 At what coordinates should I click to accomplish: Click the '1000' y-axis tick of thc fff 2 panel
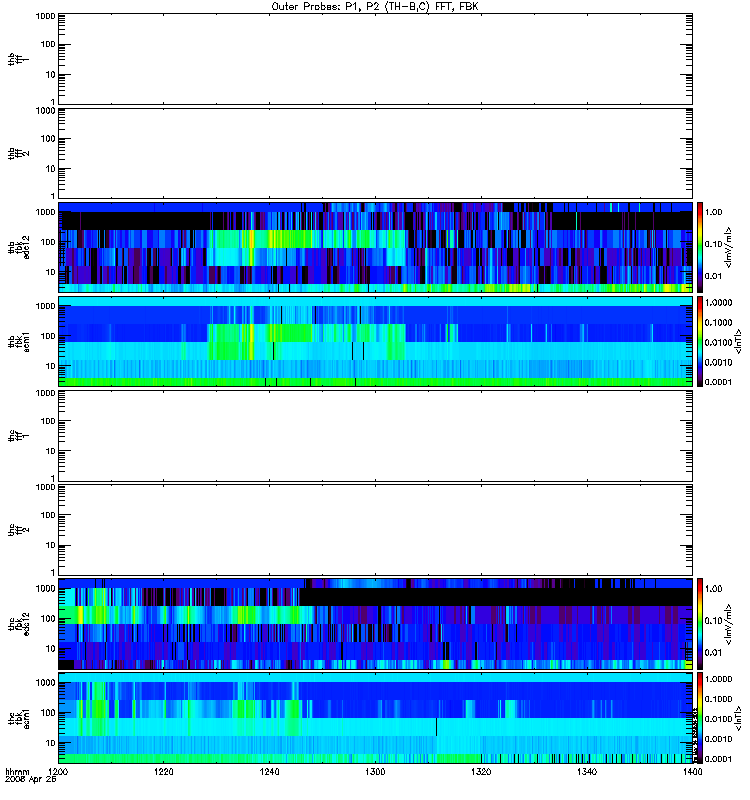coord(45,487)
